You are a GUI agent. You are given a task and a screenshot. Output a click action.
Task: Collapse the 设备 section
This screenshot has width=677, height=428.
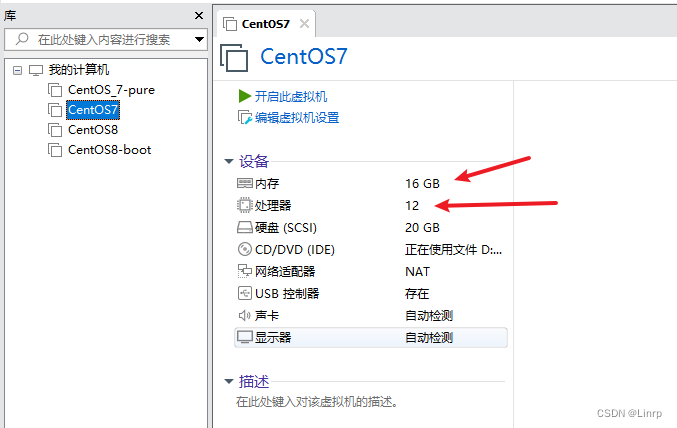click(229, 162)
